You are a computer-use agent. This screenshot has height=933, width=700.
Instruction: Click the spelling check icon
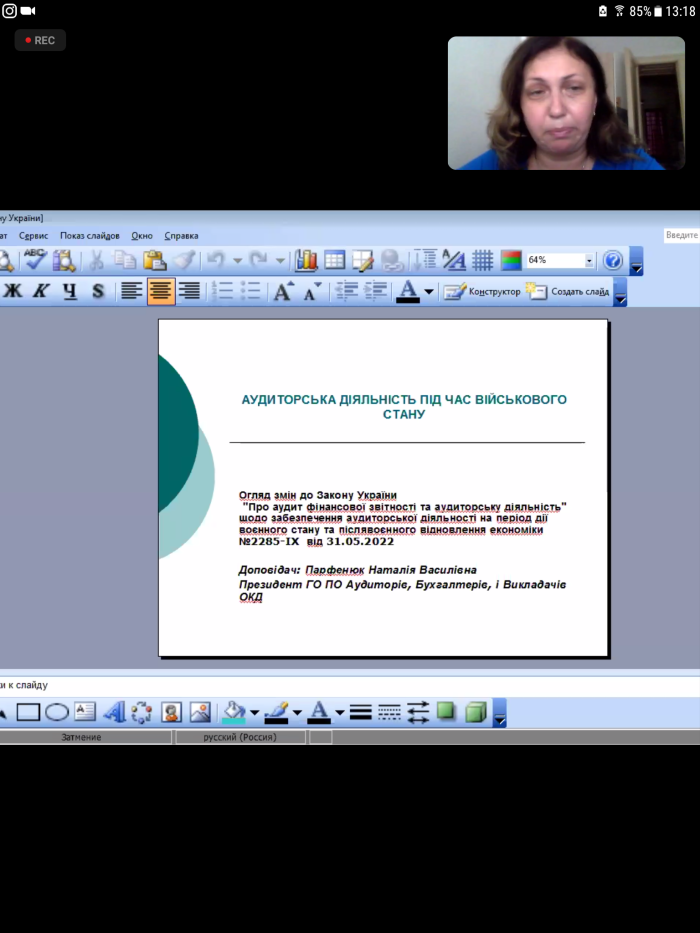36,261
